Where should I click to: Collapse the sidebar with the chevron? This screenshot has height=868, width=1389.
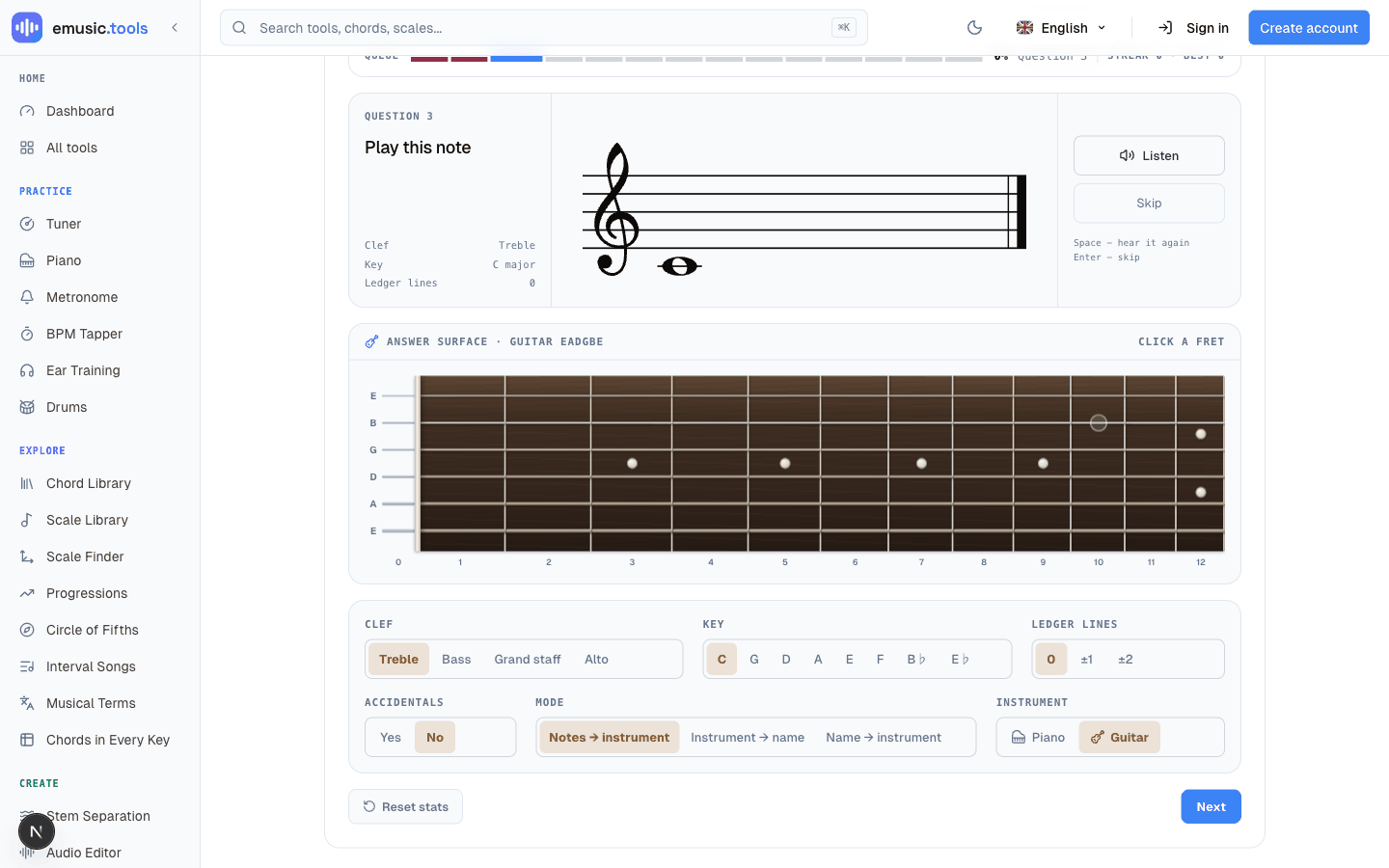(175, 28)
